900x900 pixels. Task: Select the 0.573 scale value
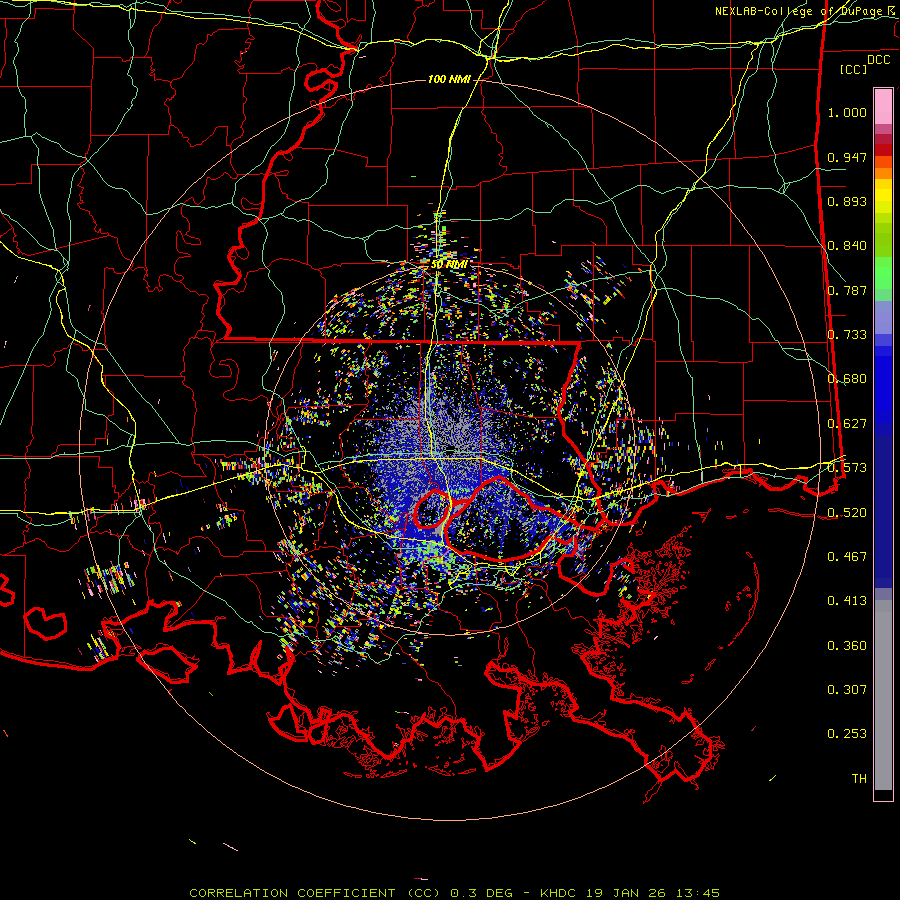tap(847, 468)
